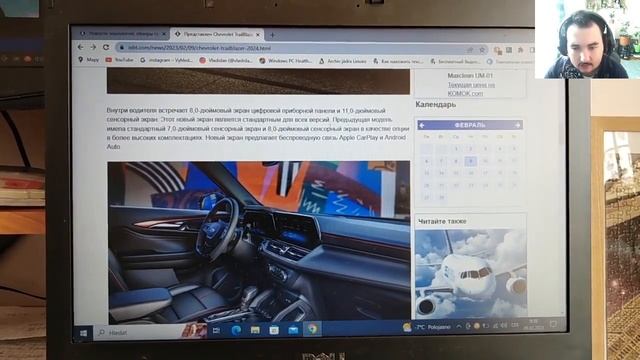The width and height of the screenshot is (640, 360).
Task: Go back with the browser back arrow
Action: 80,47
